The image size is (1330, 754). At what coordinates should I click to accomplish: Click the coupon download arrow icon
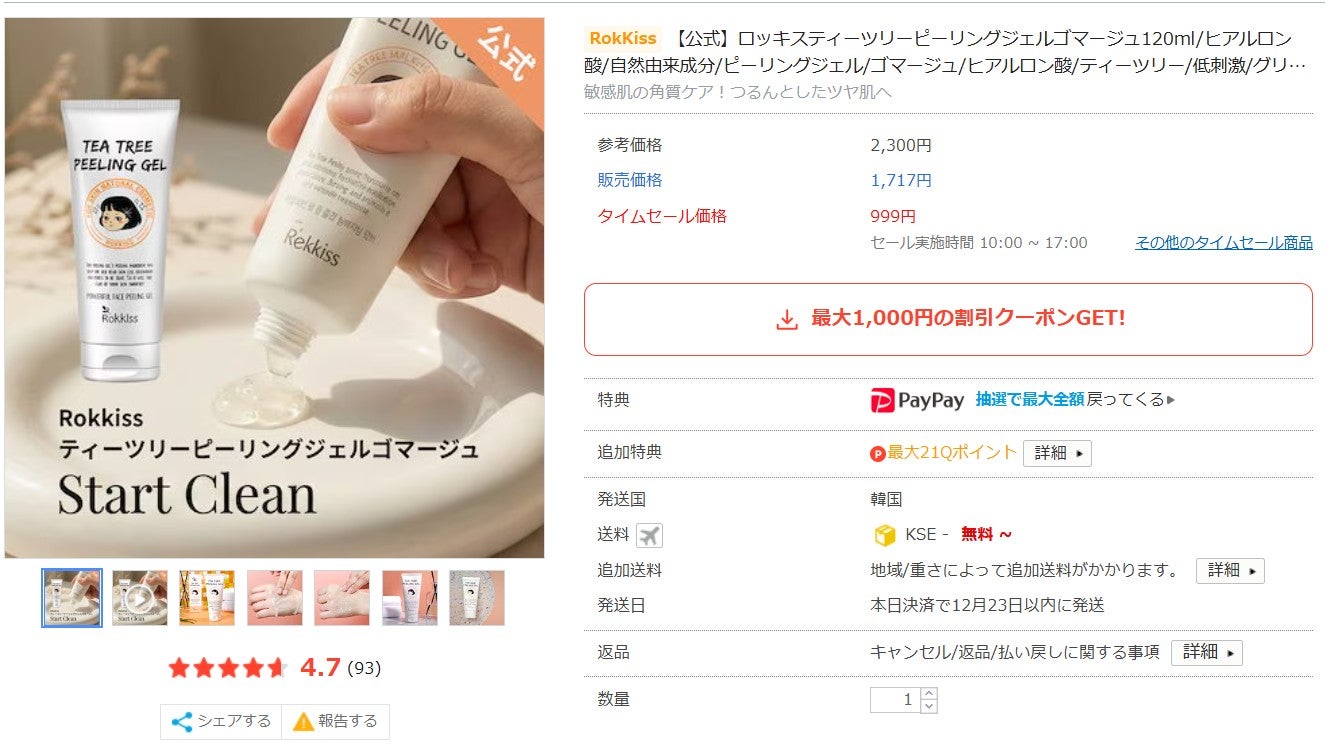click(x=787, y=319)
